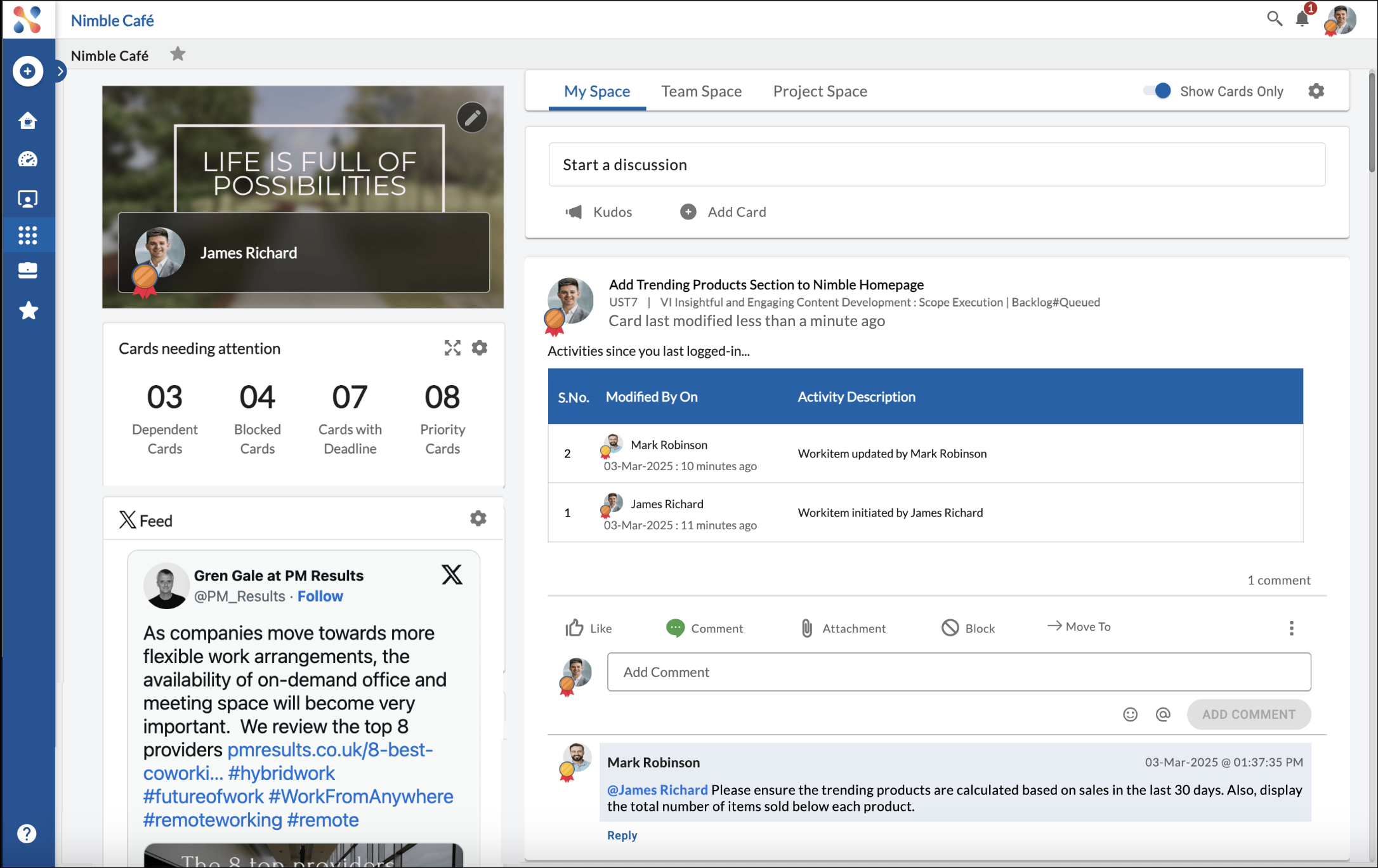Open X Feed settings gear
Viewport: 1378px width, 868px height.
478,519
